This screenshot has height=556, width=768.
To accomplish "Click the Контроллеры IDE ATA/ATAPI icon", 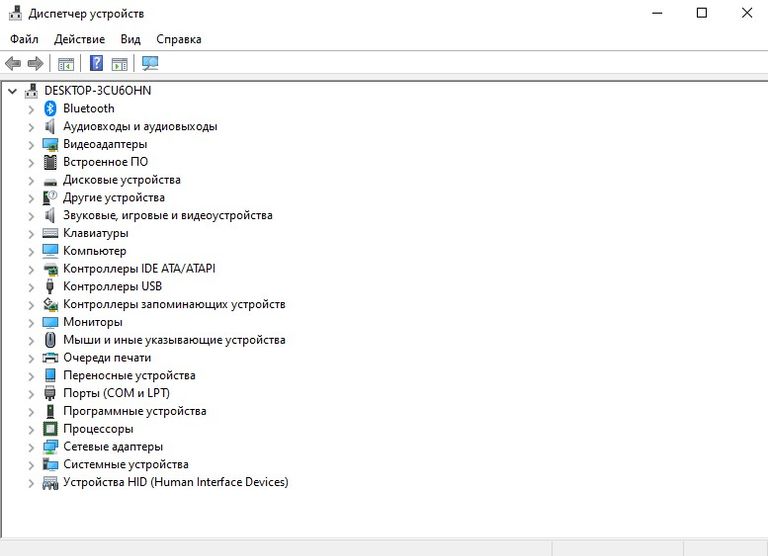I will pyautogui.click(x=50, y=269).
